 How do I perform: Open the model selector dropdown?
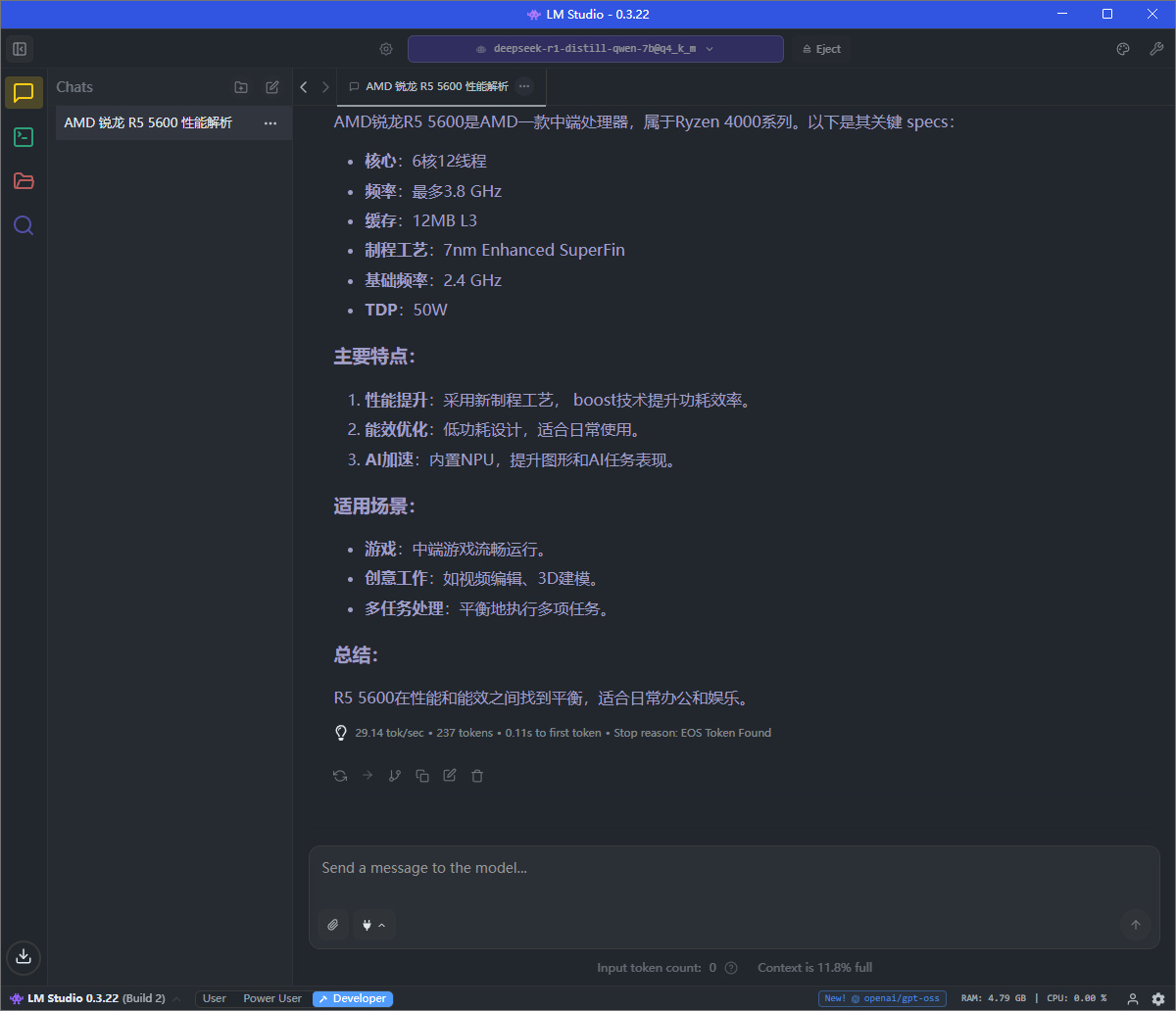click(x=595, y=49)
